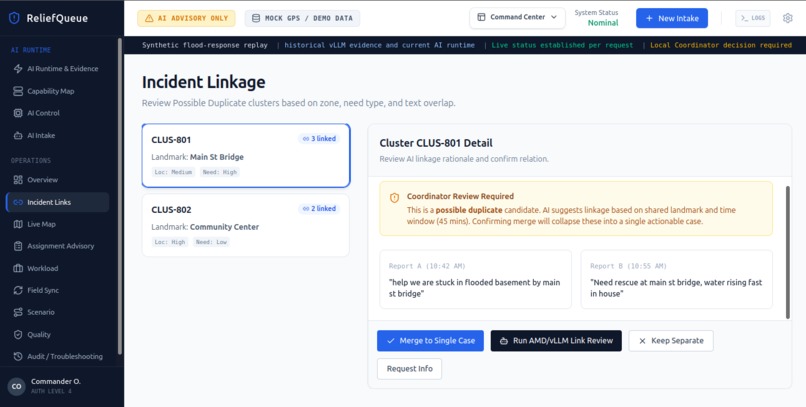This screenshot has width=806, height=407.
Task: Click the link icon in the 2 linked badge
Action: (x=306, y=209)
